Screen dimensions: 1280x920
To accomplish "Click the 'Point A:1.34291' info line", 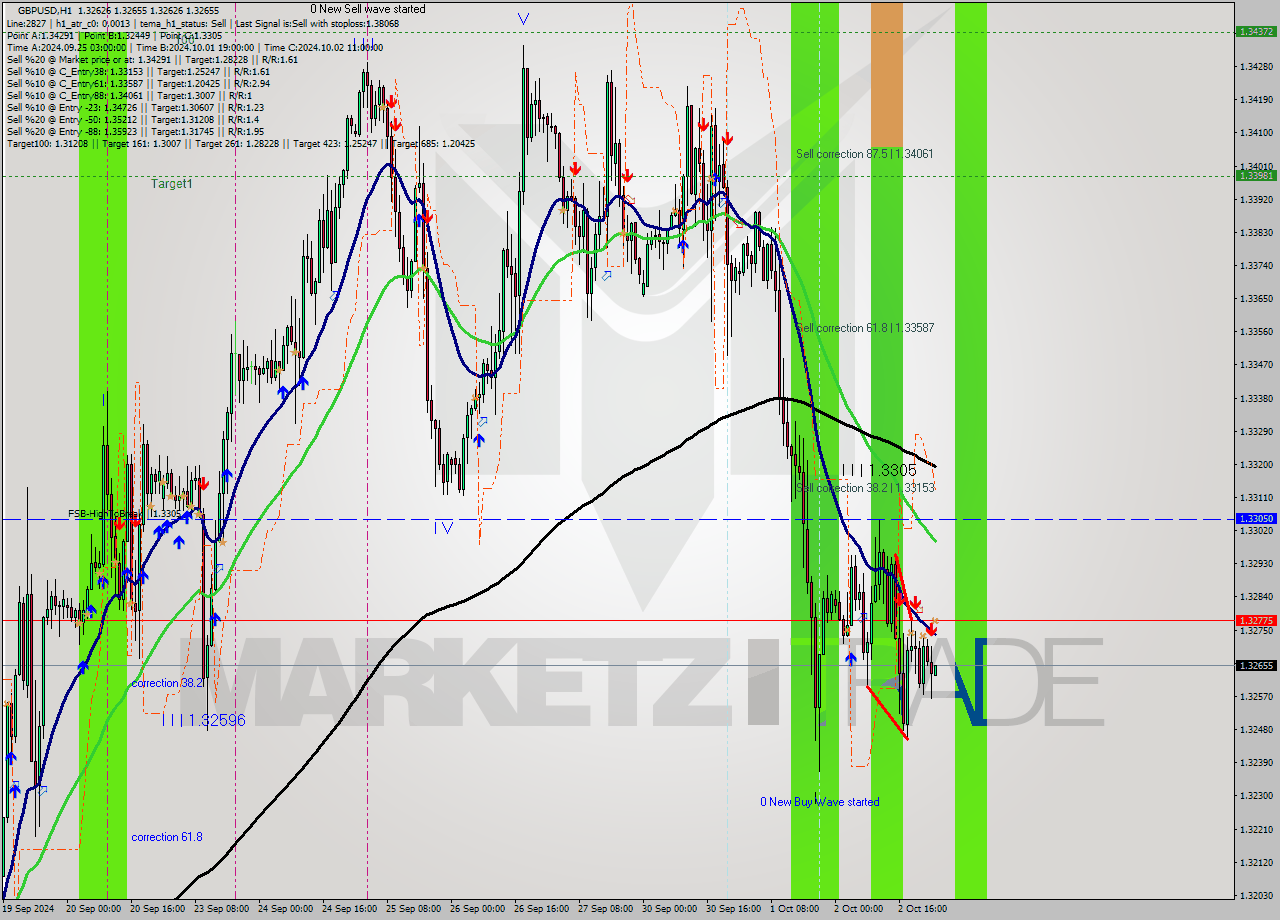I will [114, 35].
